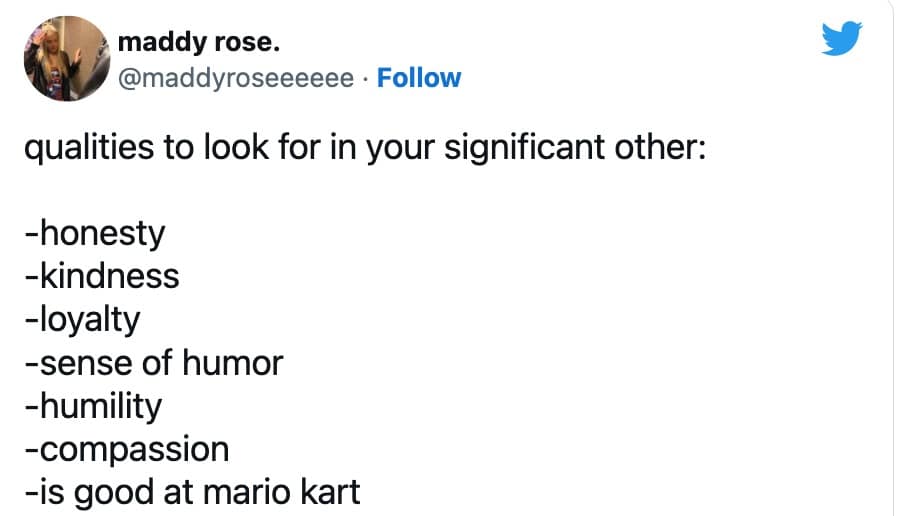
Task: Click the separator dot before Follow
Action: [365, 78]
